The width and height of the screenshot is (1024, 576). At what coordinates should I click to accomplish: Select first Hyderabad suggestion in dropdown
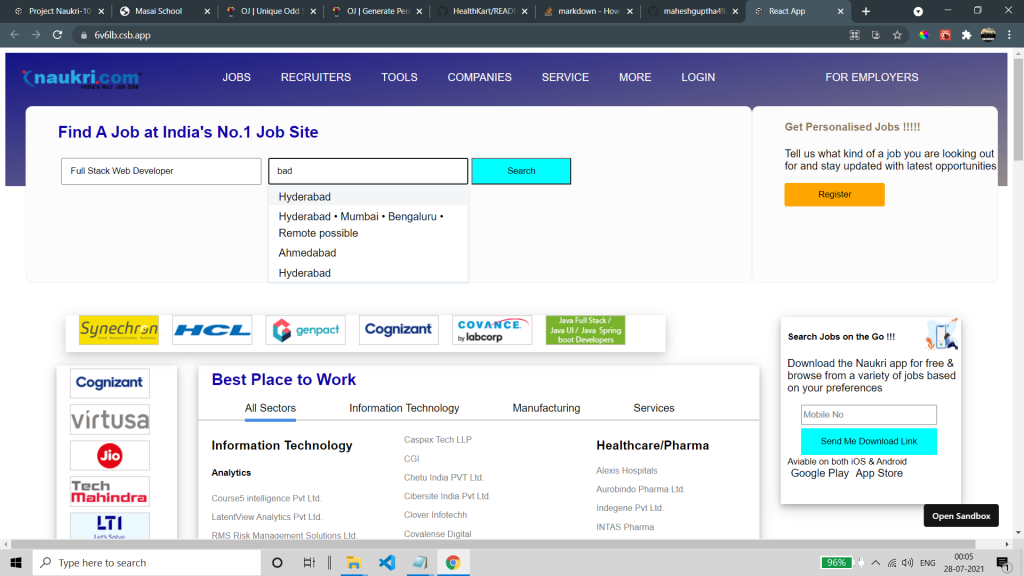305,197
